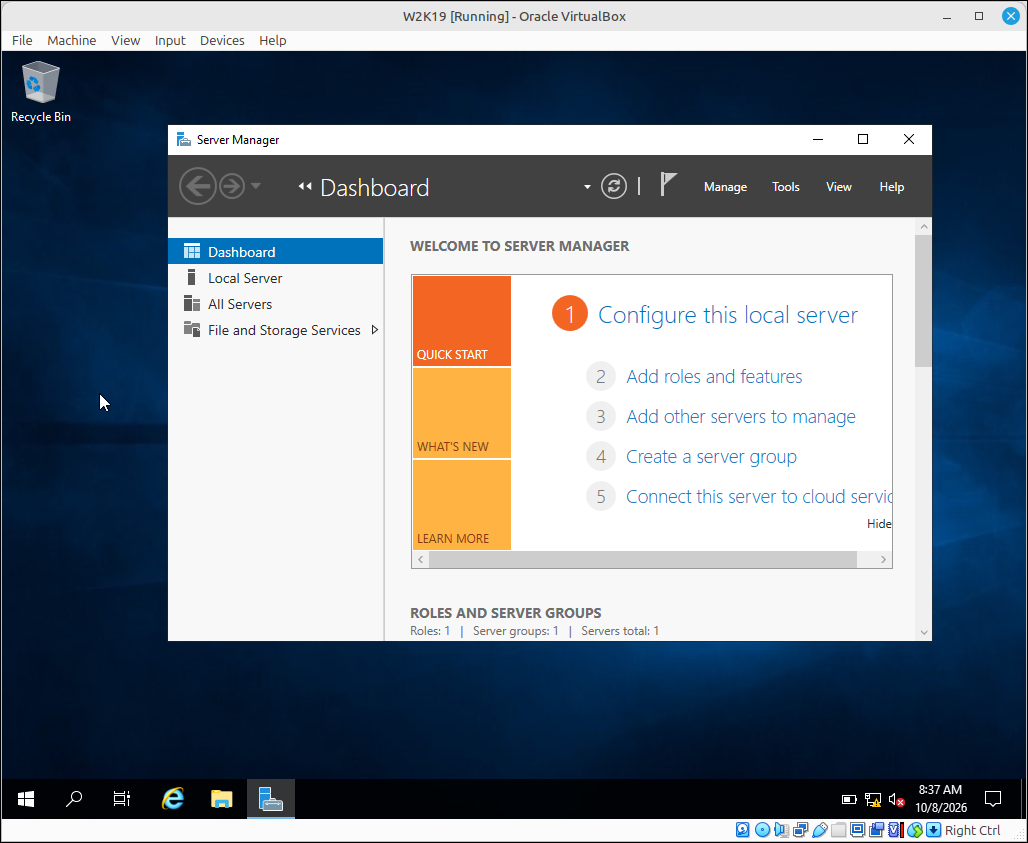Open File Explorer from taskbar
1028x843 pixels.
point(222,798)
